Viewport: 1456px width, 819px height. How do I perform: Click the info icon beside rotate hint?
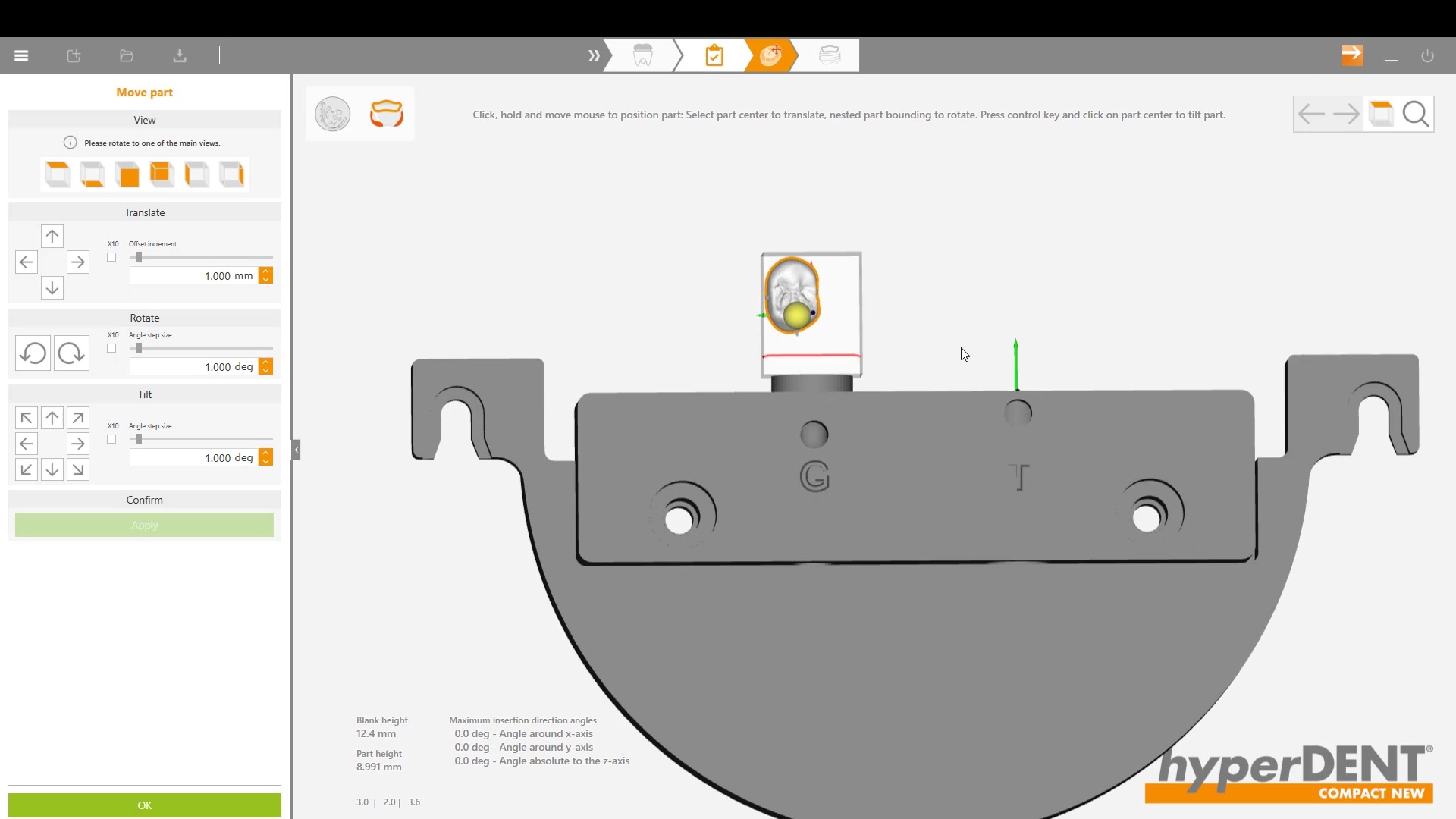[x=71, y=143]
